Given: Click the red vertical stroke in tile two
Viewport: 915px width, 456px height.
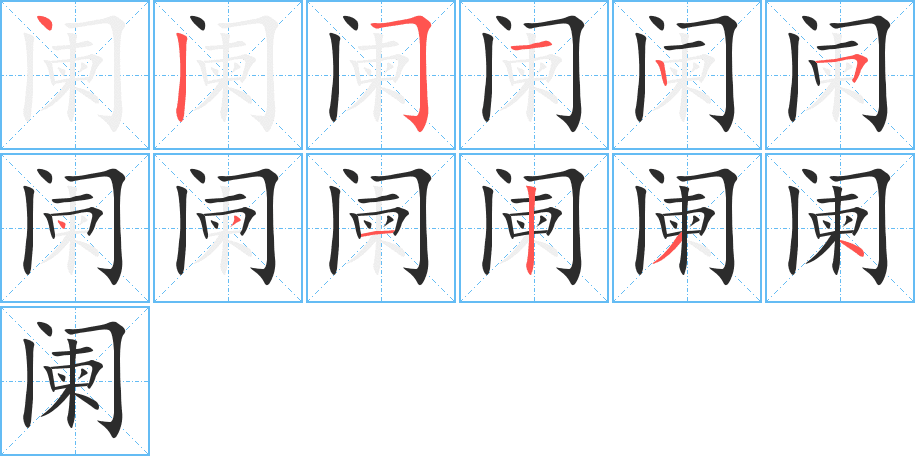Looking at the screenshot, I should [x=180, y=79].
